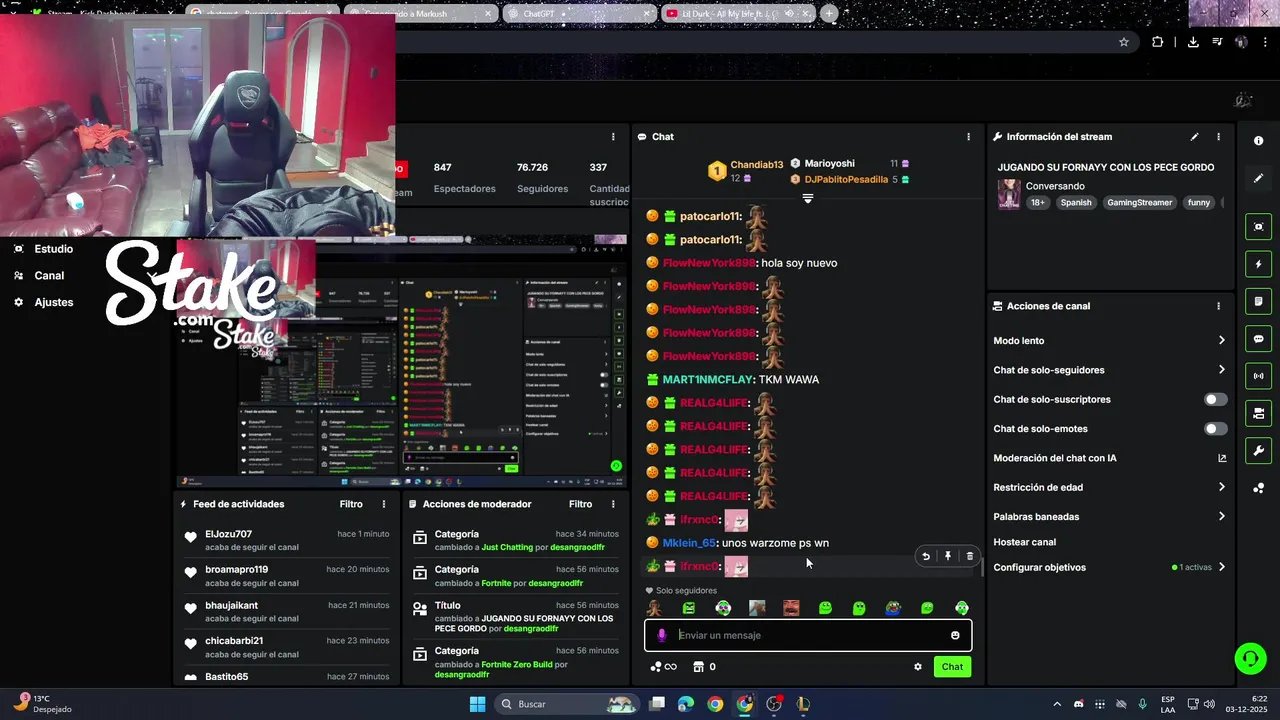Click the three-dots points icon in right sidebar
1280x720 pixels.
pos(1258,488)
